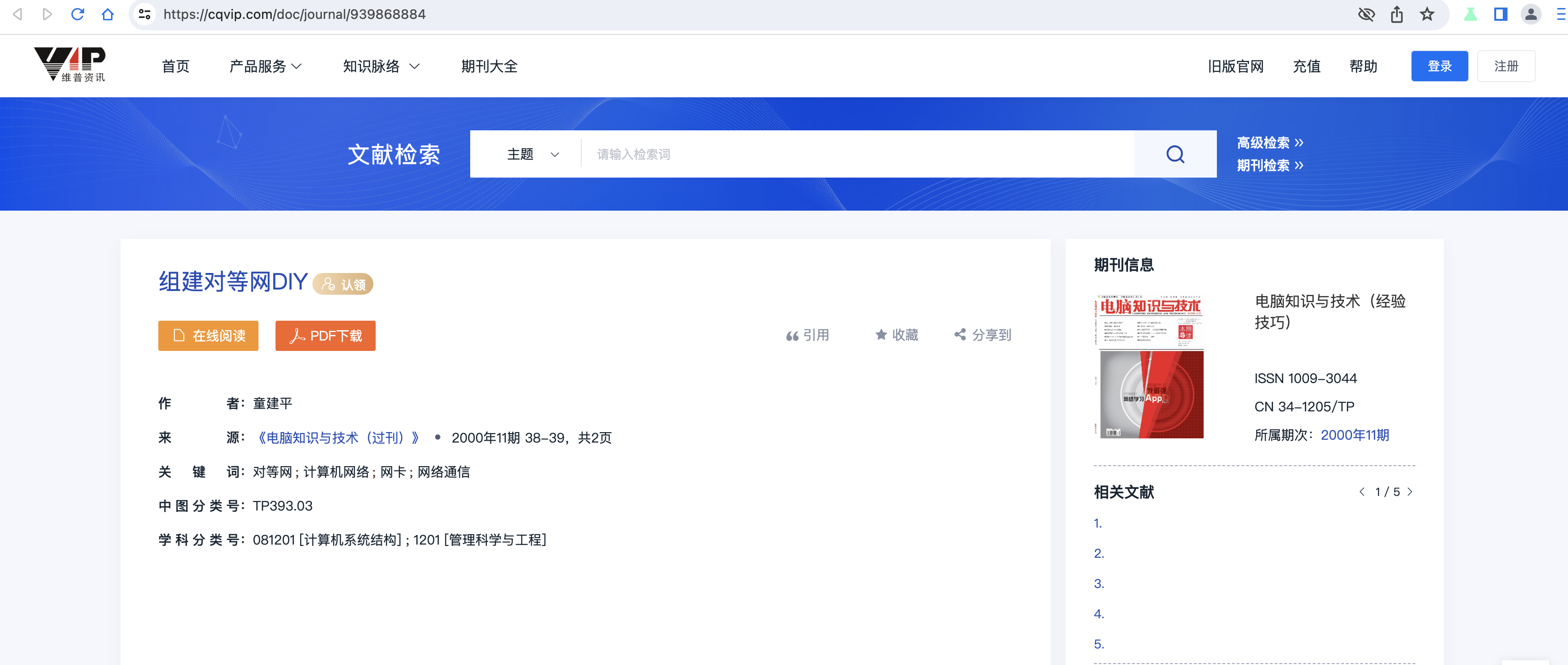Switch to the 期刊大全 menu item
Image resolution: width=1568 pixels, height=665 pixels.
490,66
